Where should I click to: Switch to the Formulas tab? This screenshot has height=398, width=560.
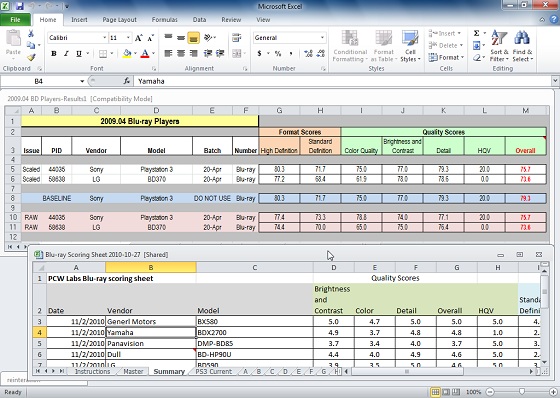[x=164, y=20]
